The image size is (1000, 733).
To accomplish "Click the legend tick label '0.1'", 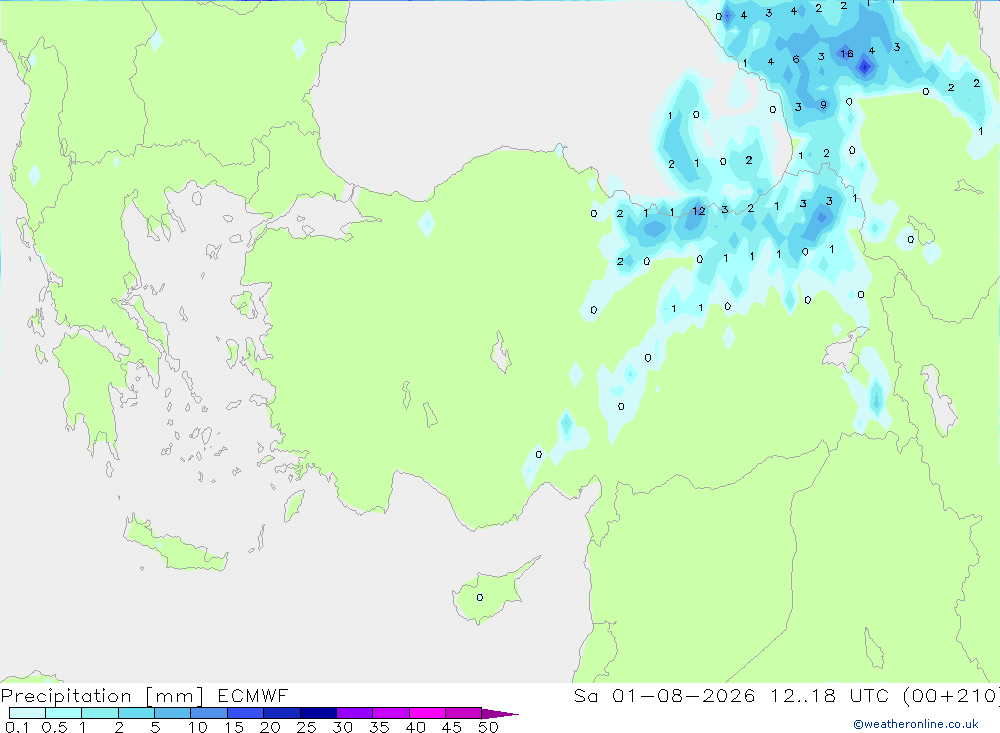I will coord(17,727).
